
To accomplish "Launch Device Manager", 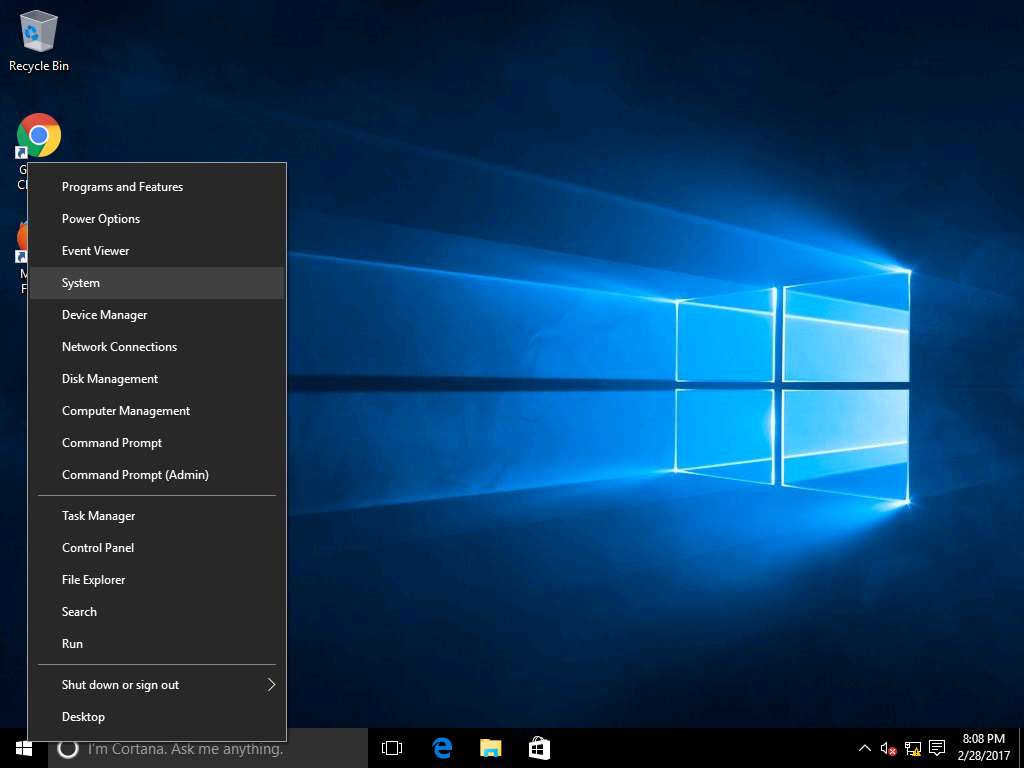I will (157, 315).
